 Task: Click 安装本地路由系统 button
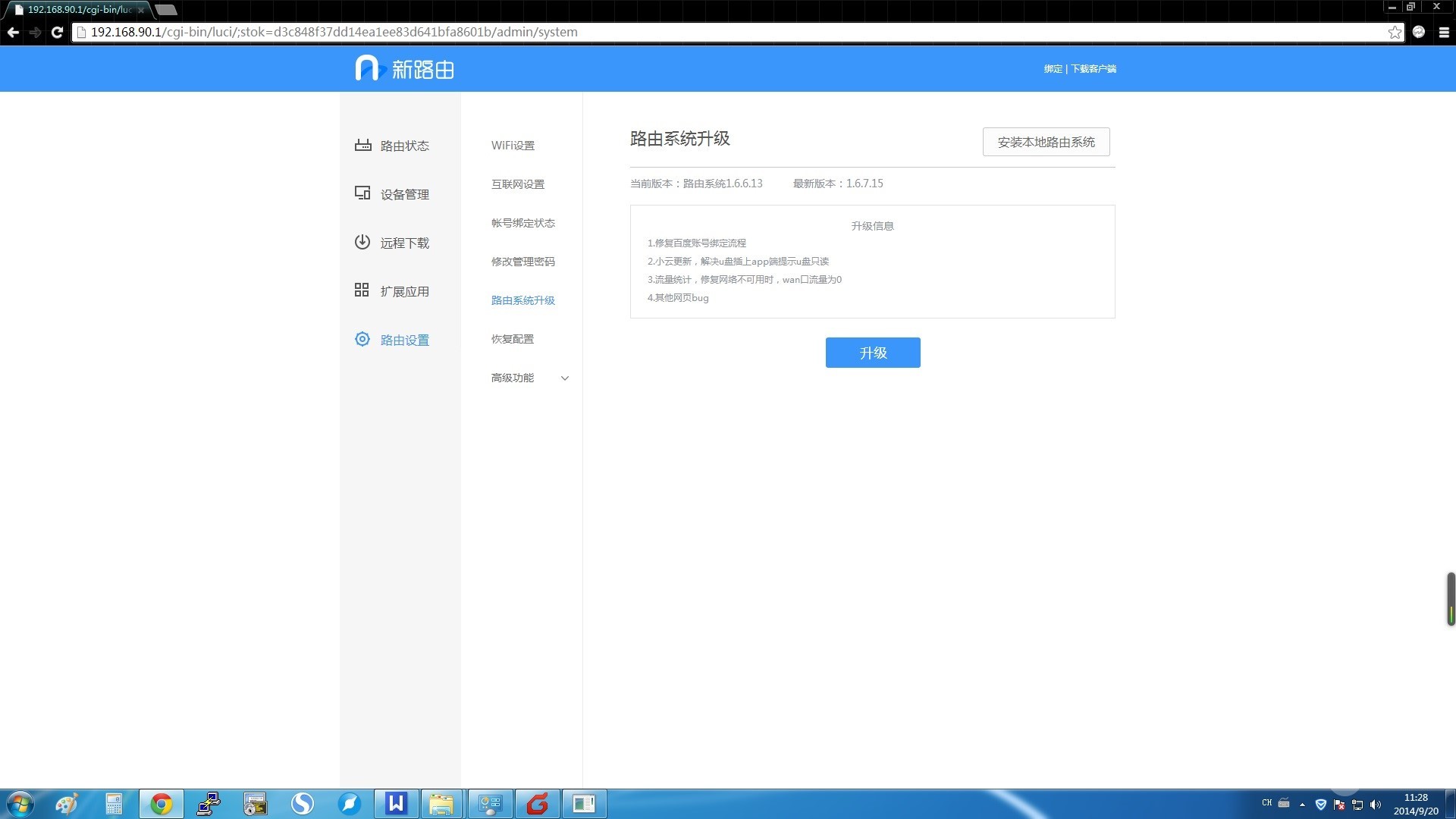(1046, 142)
